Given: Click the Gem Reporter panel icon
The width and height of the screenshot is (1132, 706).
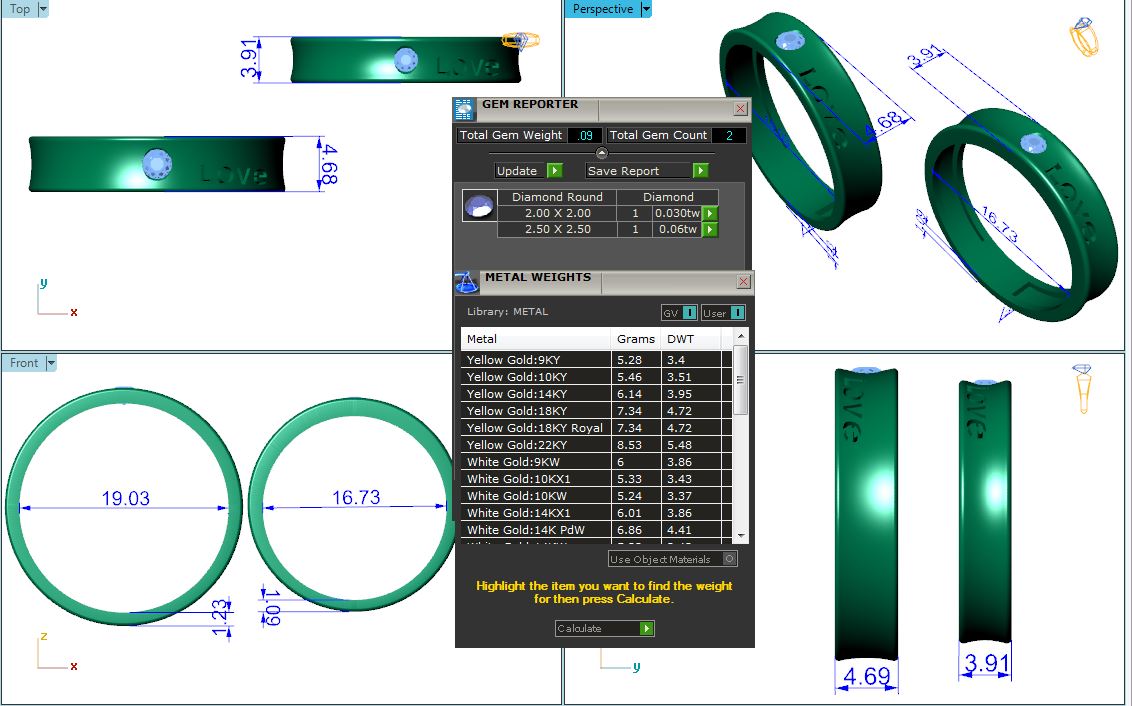Looking at the screenshot, I should (x=464, y=109).
